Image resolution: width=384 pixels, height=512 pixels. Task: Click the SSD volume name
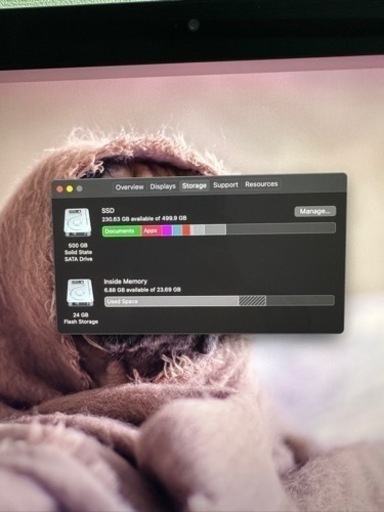click(x=108, y=211)
